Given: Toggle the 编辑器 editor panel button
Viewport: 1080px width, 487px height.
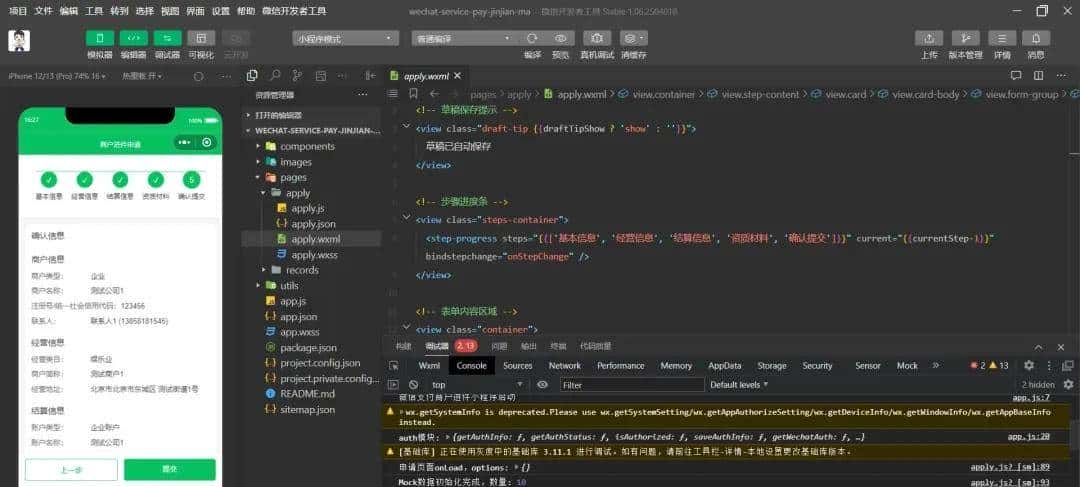Looking at the screenshot, I should coord(134,39).
